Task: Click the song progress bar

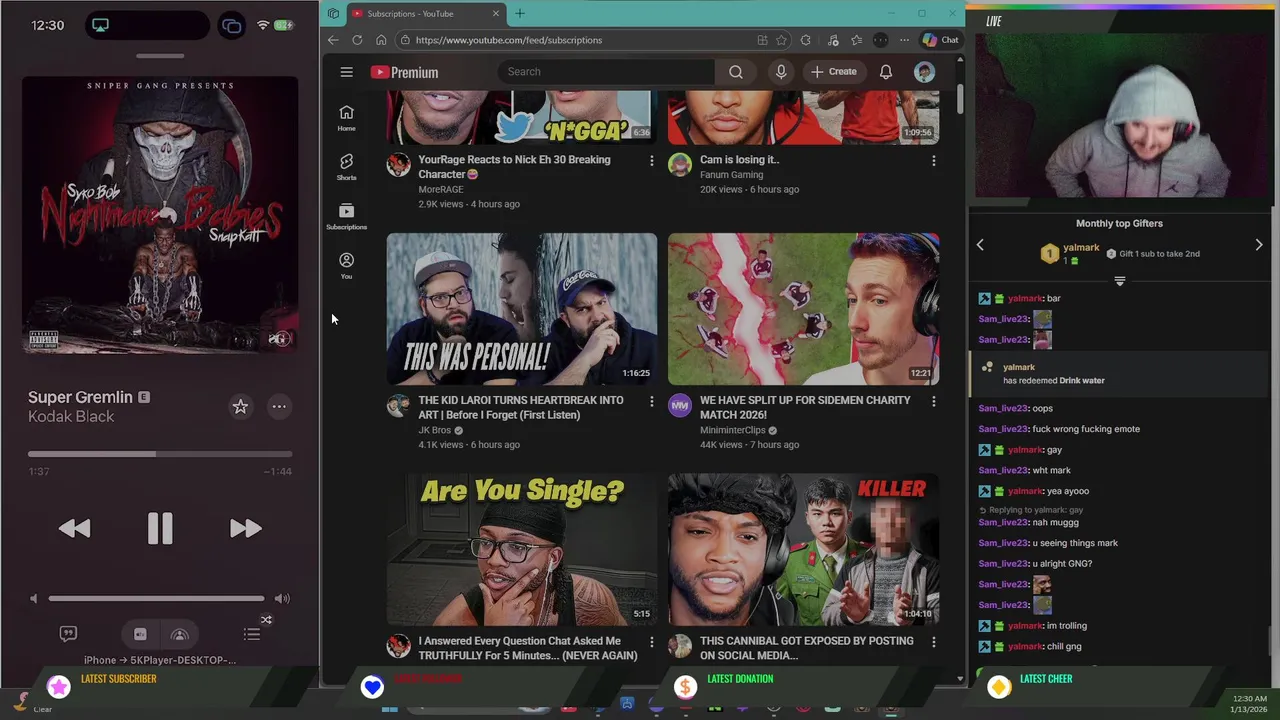Action: (x=160, y=454)
